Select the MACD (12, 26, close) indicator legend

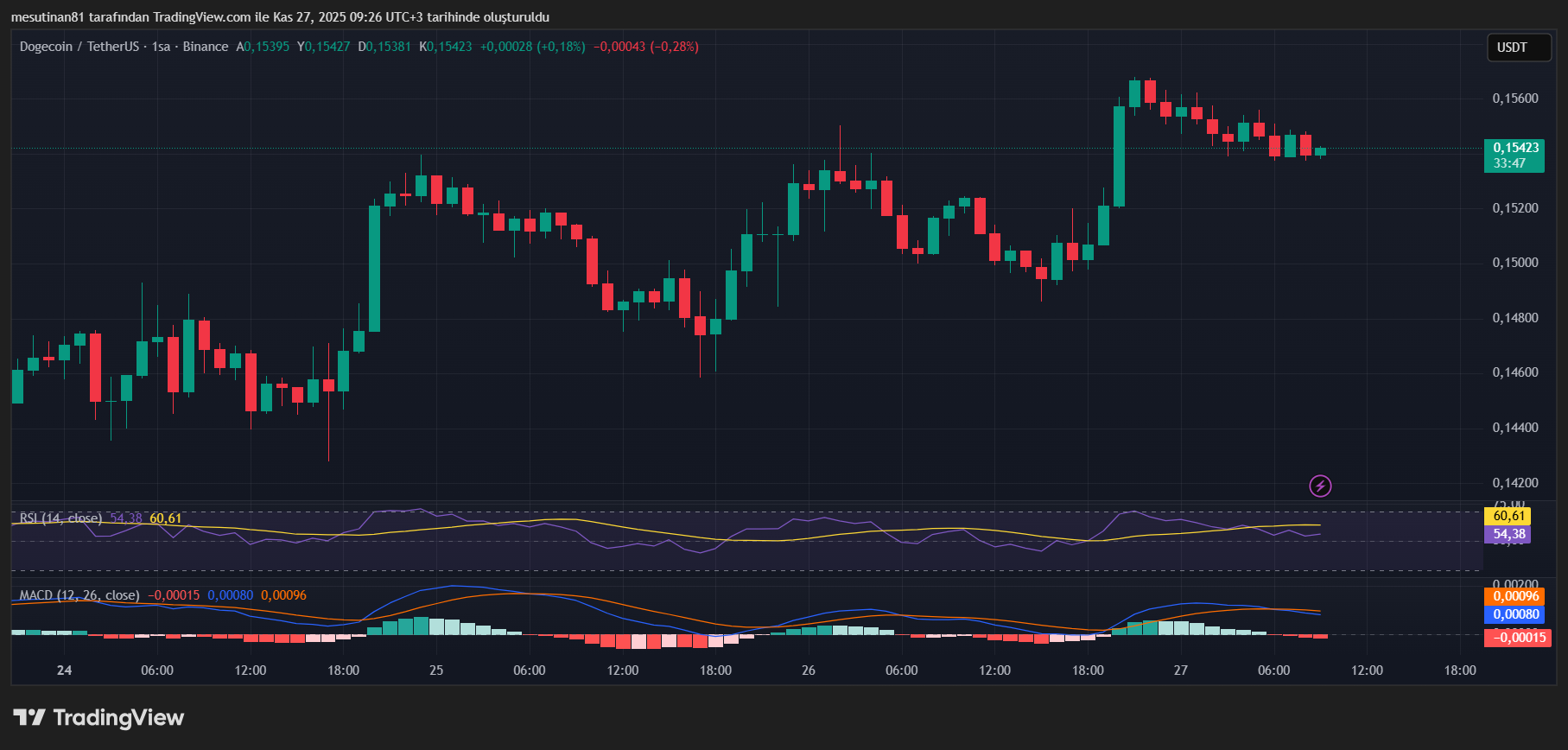click(x=79, y=595)
